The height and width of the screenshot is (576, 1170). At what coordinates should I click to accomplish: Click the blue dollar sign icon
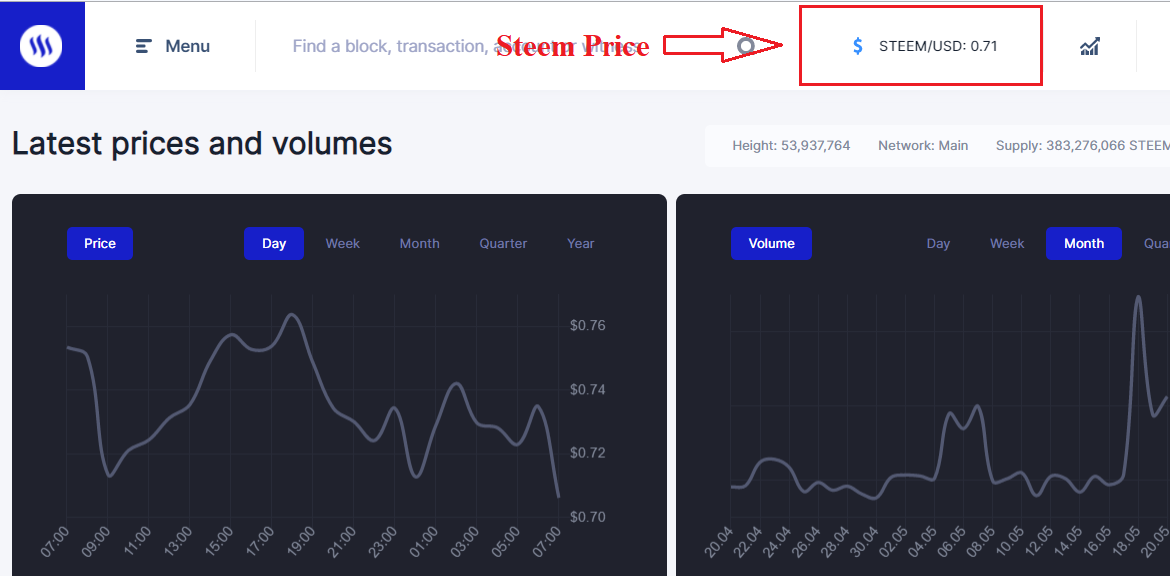(858, 46)
